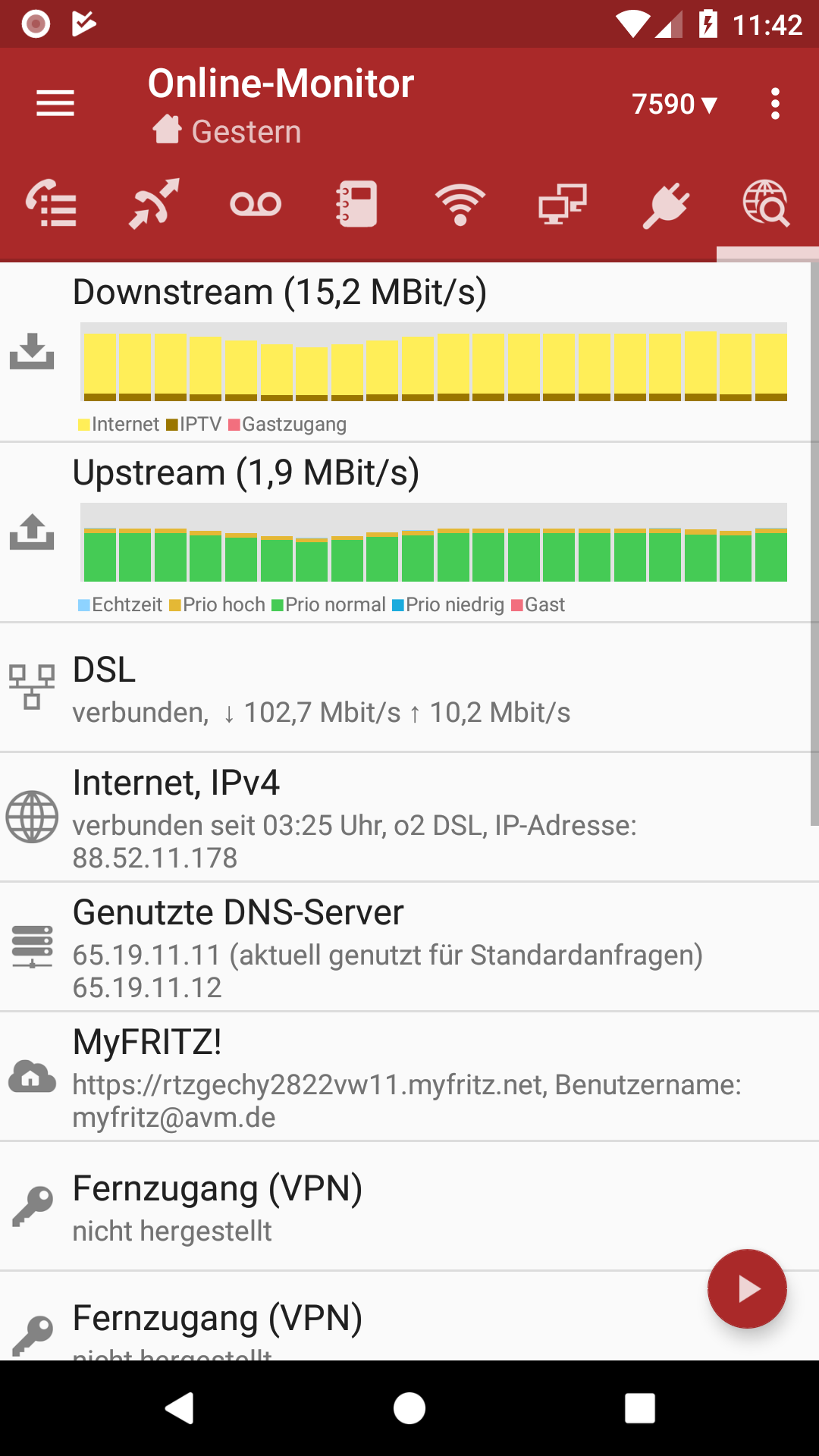Open the three-dot overflow menu

[774, 104]
